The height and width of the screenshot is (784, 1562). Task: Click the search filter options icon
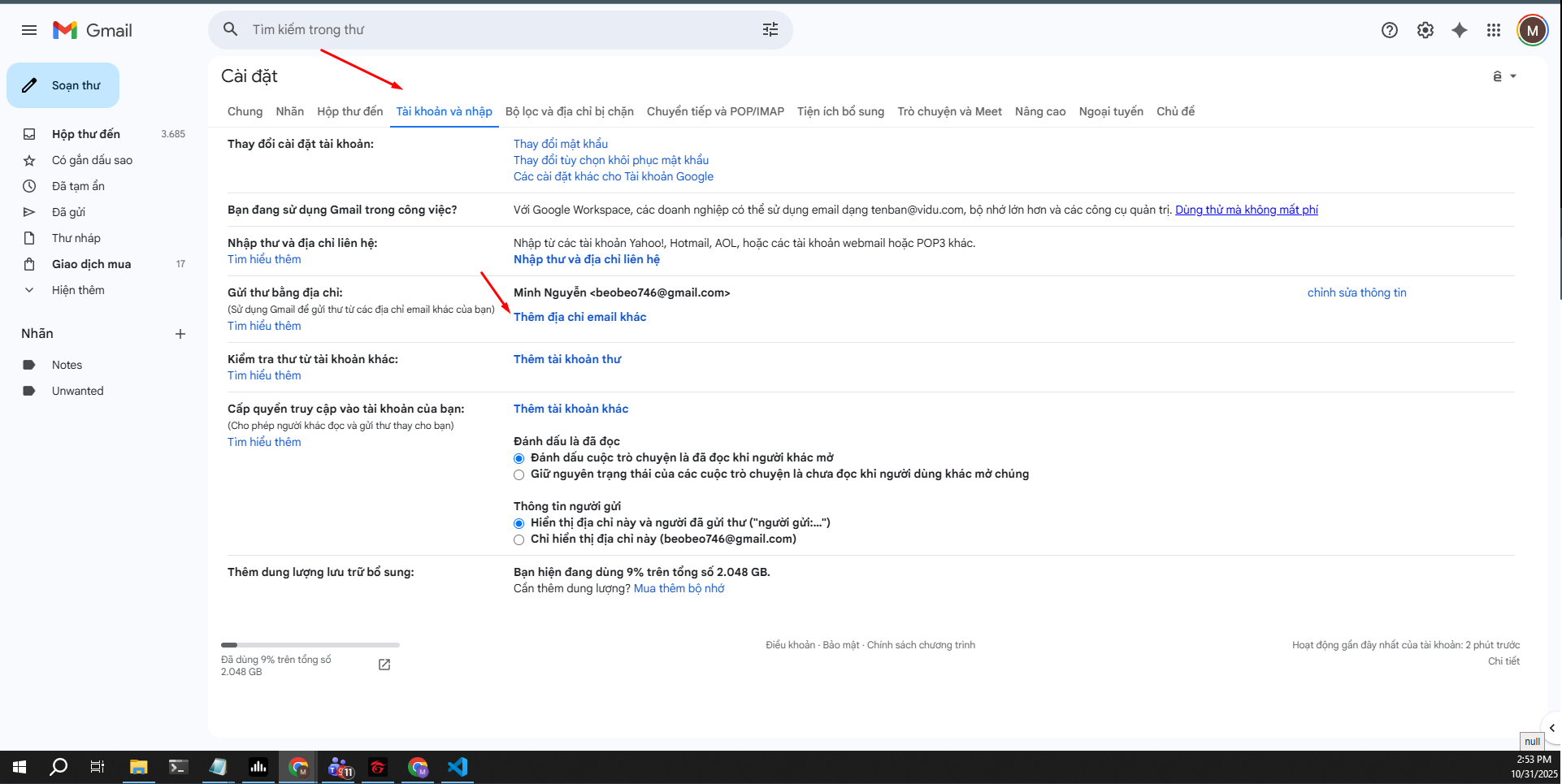(770, 30)
